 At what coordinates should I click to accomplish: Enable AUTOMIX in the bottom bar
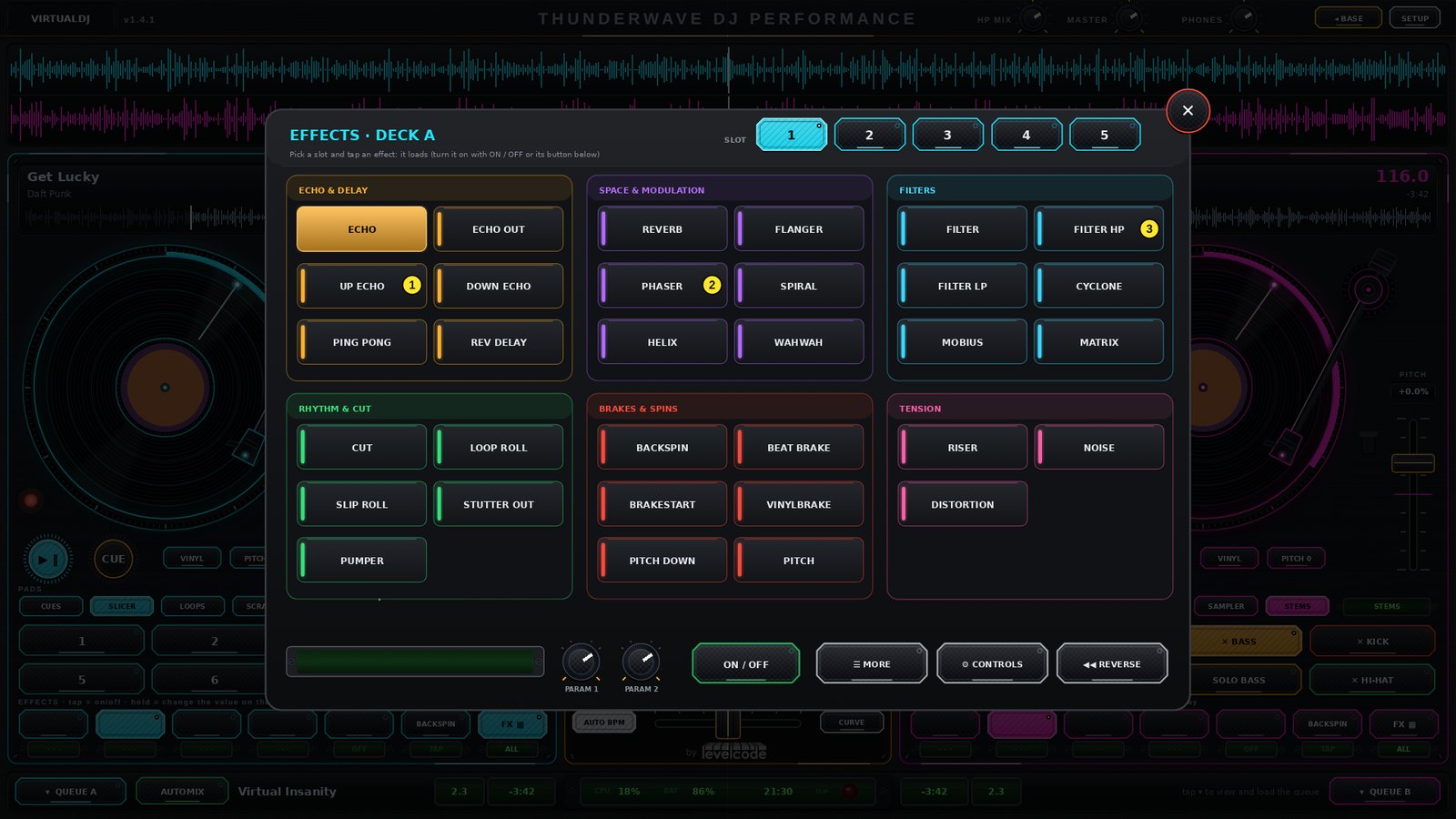point(182,791)
